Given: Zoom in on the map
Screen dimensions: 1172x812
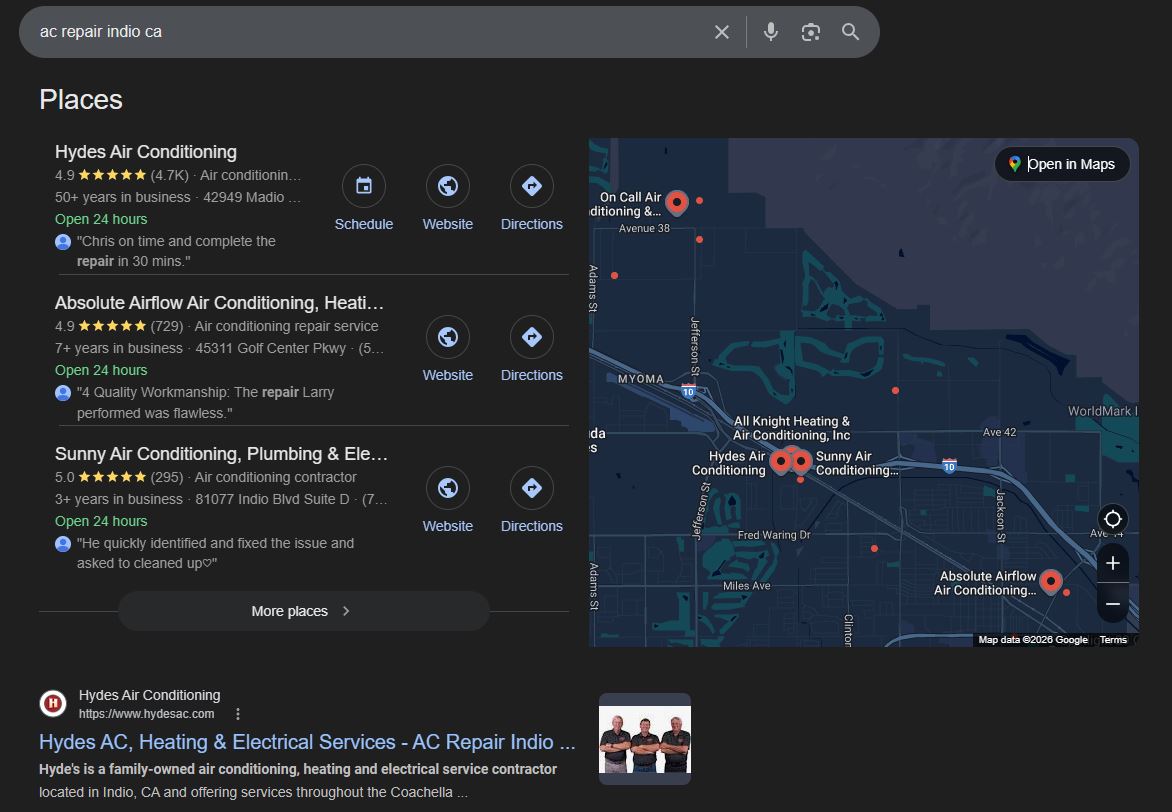Looking at the screenshot, I should 1112,564.
